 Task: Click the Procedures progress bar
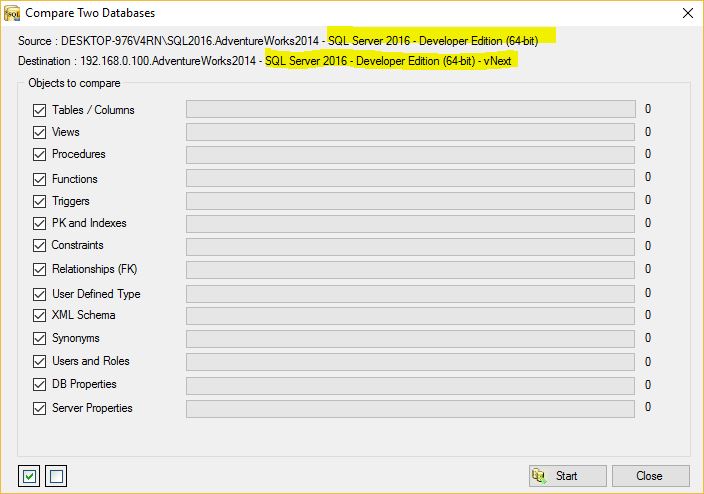(410, 154)
